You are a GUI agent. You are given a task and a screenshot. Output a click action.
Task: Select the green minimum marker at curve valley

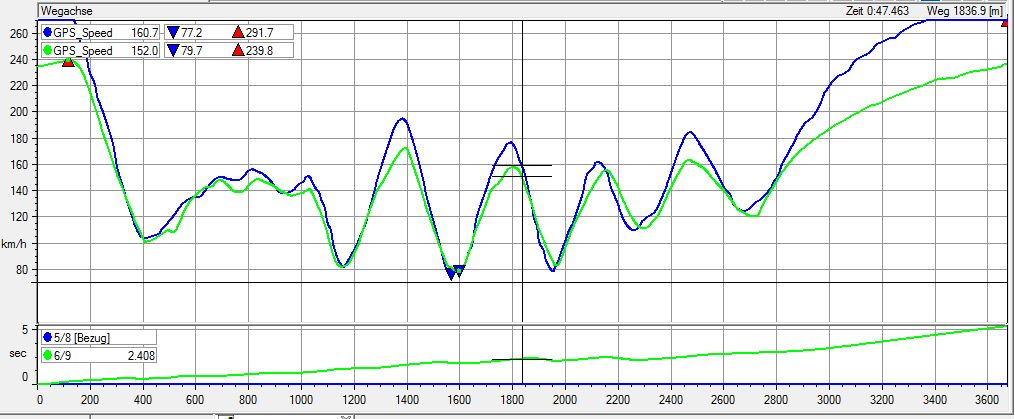click(x=459, y=270)
